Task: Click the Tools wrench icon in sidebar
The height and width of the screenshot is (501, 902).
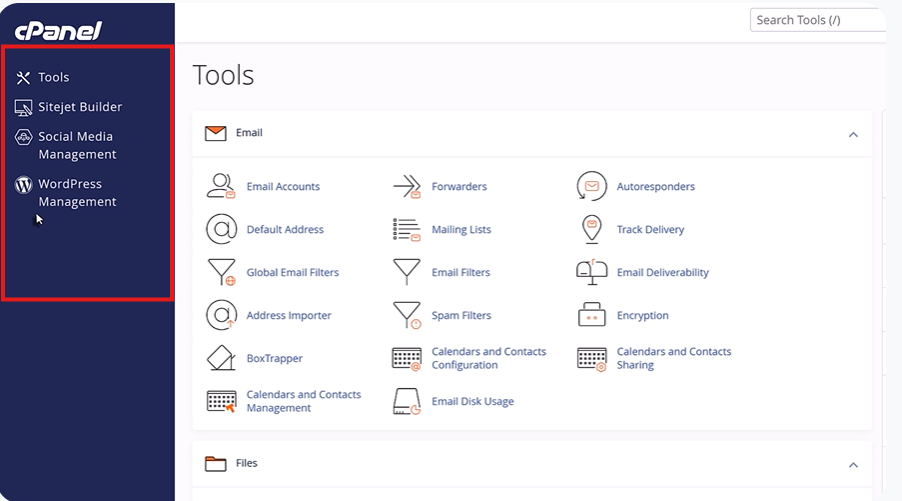Action: 23,78
